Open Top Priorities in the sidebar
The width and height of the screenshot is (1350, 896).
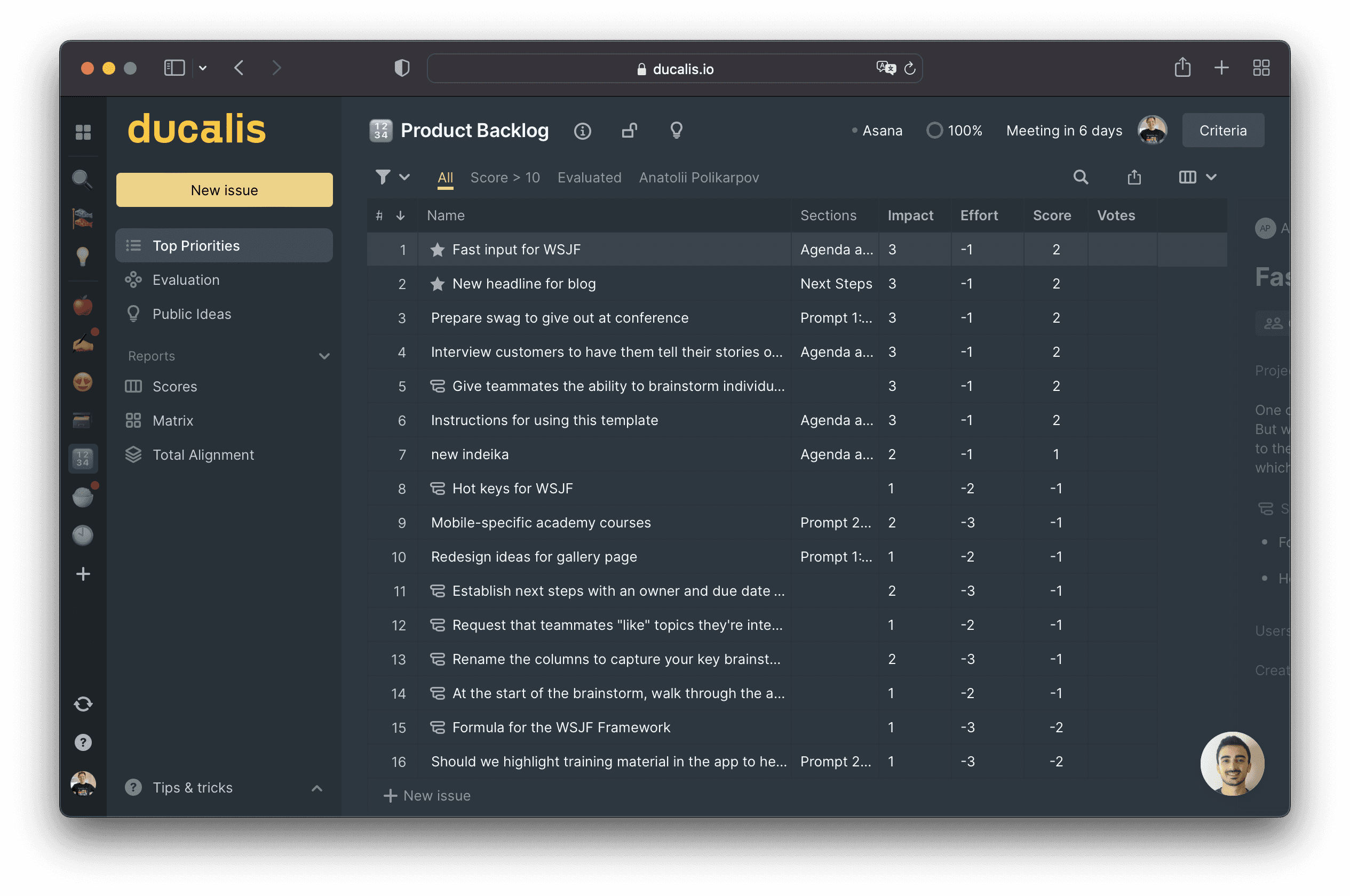(224, 246)
